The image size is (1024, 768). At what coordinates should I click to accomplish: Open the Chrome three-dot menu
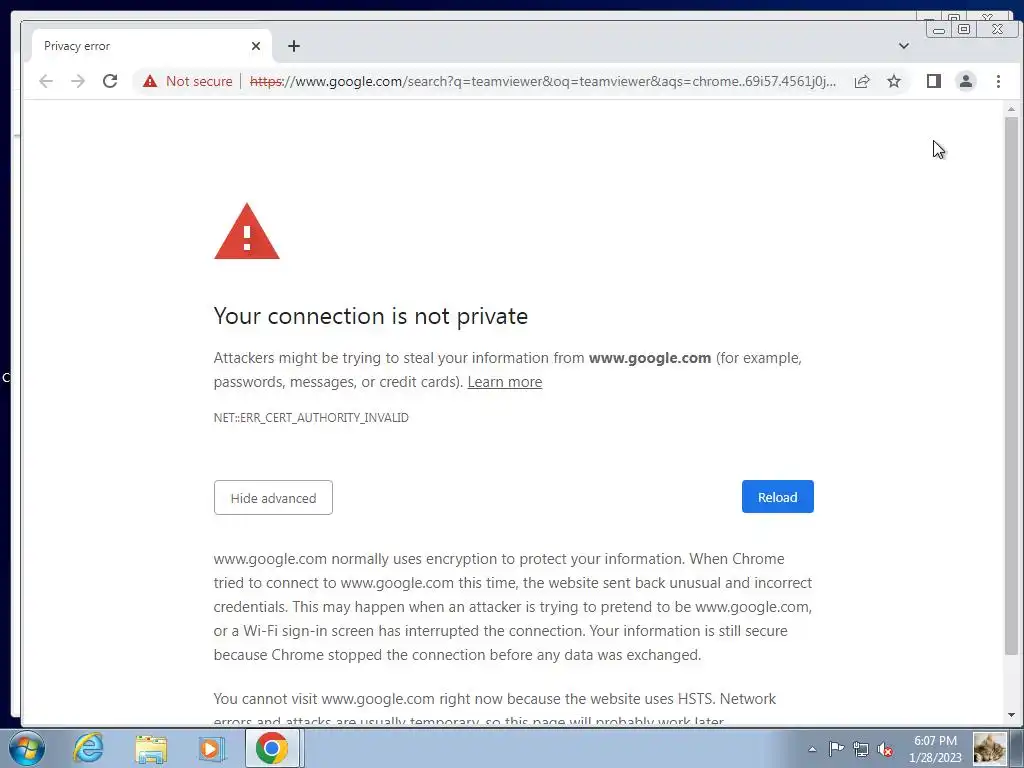coord(999,81)
